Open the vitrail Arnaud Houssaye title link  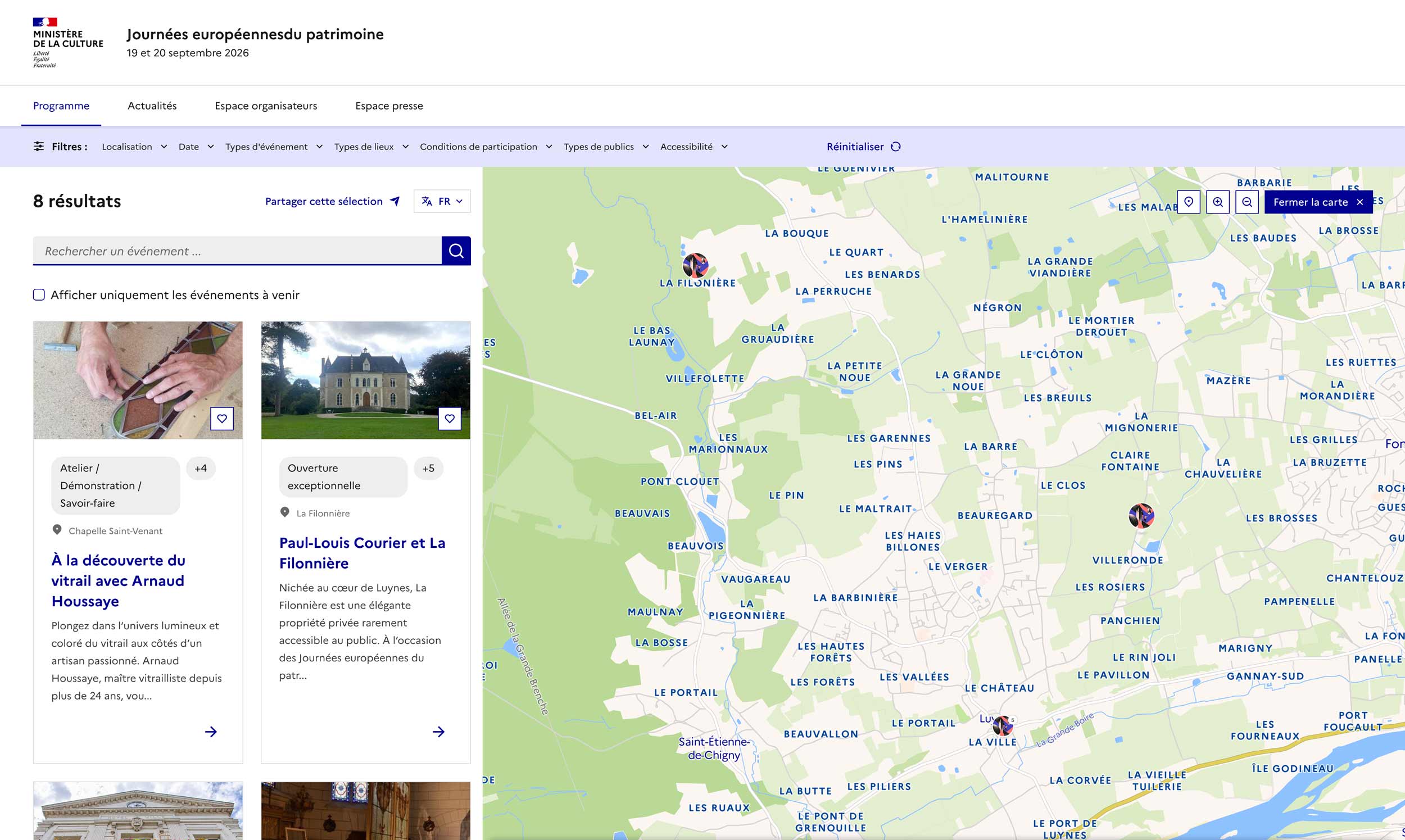coord(119,581)
